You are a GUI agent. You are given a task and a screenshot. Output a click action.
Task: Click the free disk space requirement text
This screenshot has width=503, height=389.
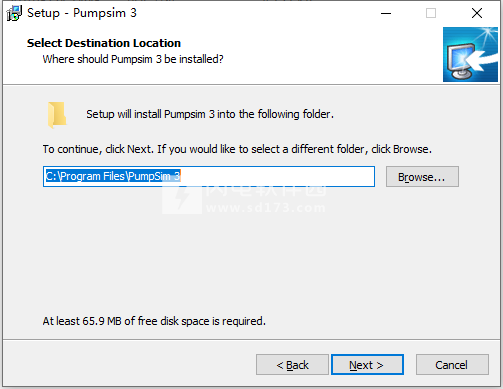(x=154, y=321)
